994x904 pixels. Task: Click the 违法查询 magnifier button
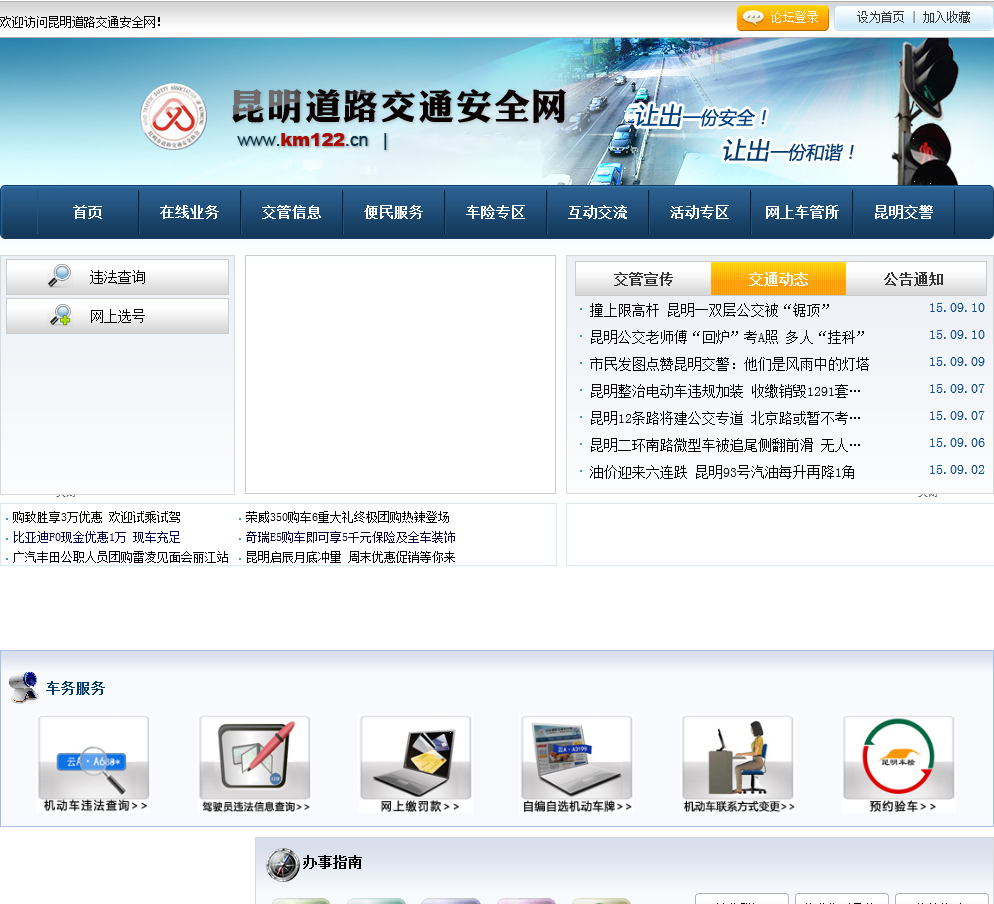coord(117,277)
